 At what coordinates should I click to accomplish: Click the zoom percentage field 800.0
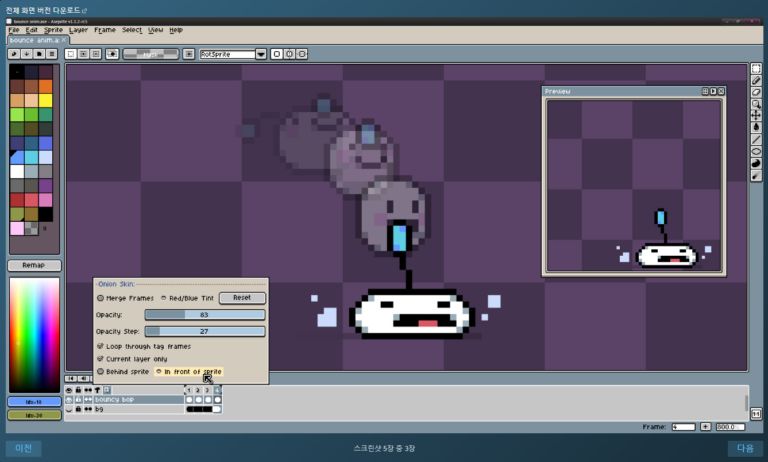point(730,427)
